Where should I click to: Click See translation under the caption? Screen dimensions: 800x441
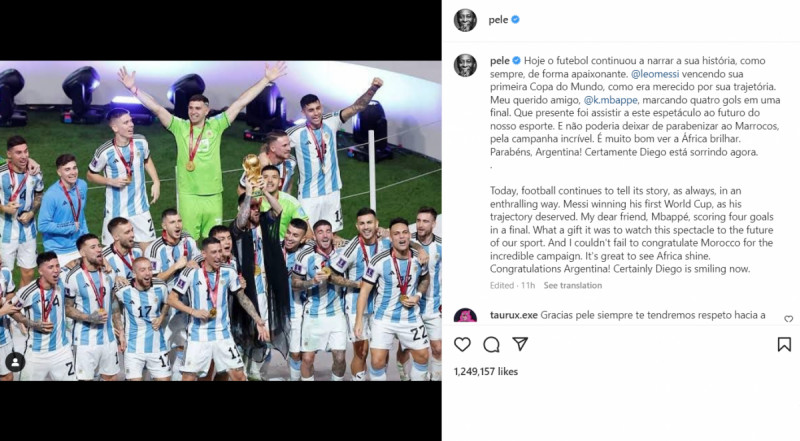(572, 285)
